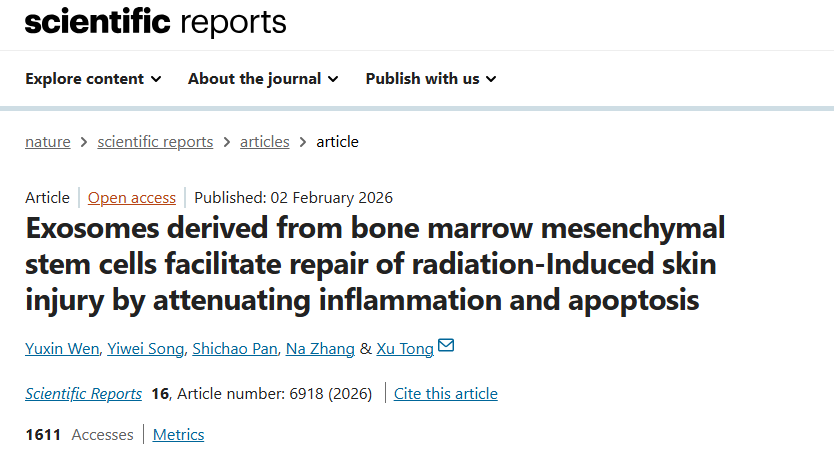Click the current article breadcrumb item

click(x=337, y=142)
